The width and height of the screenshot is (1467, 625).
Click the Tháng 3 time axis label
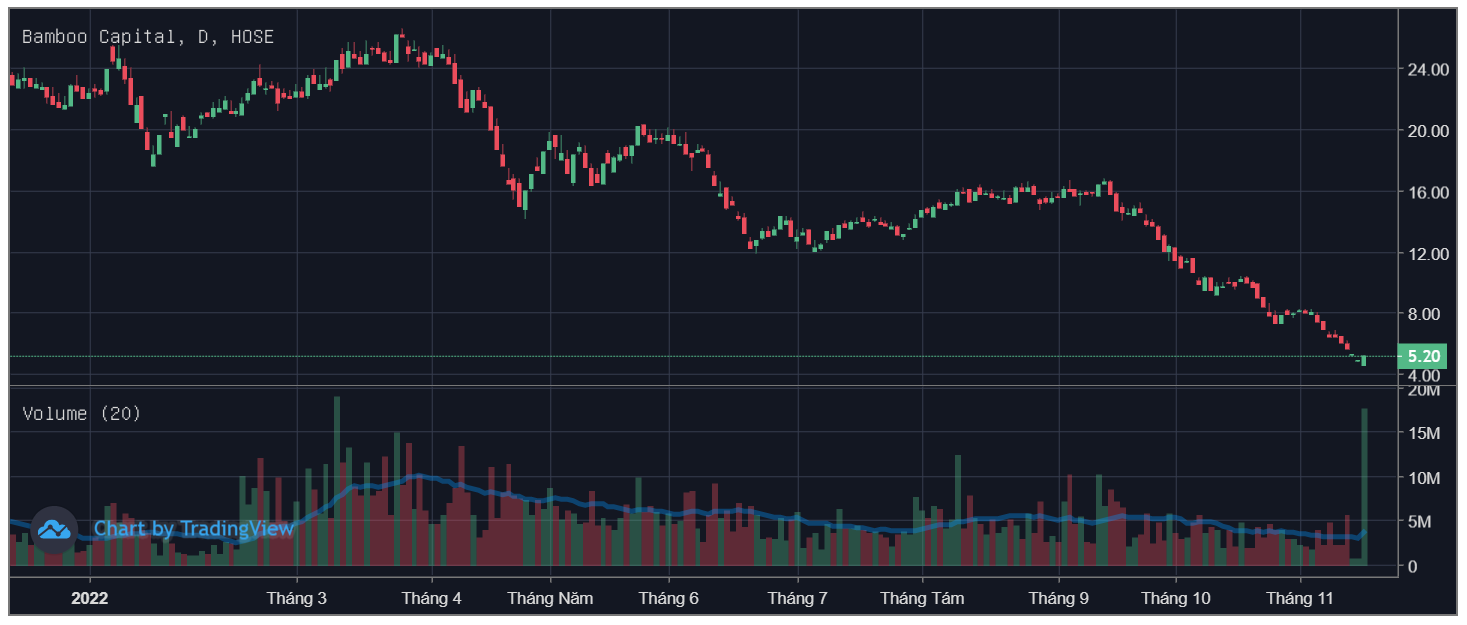click(x=296, y=599)
